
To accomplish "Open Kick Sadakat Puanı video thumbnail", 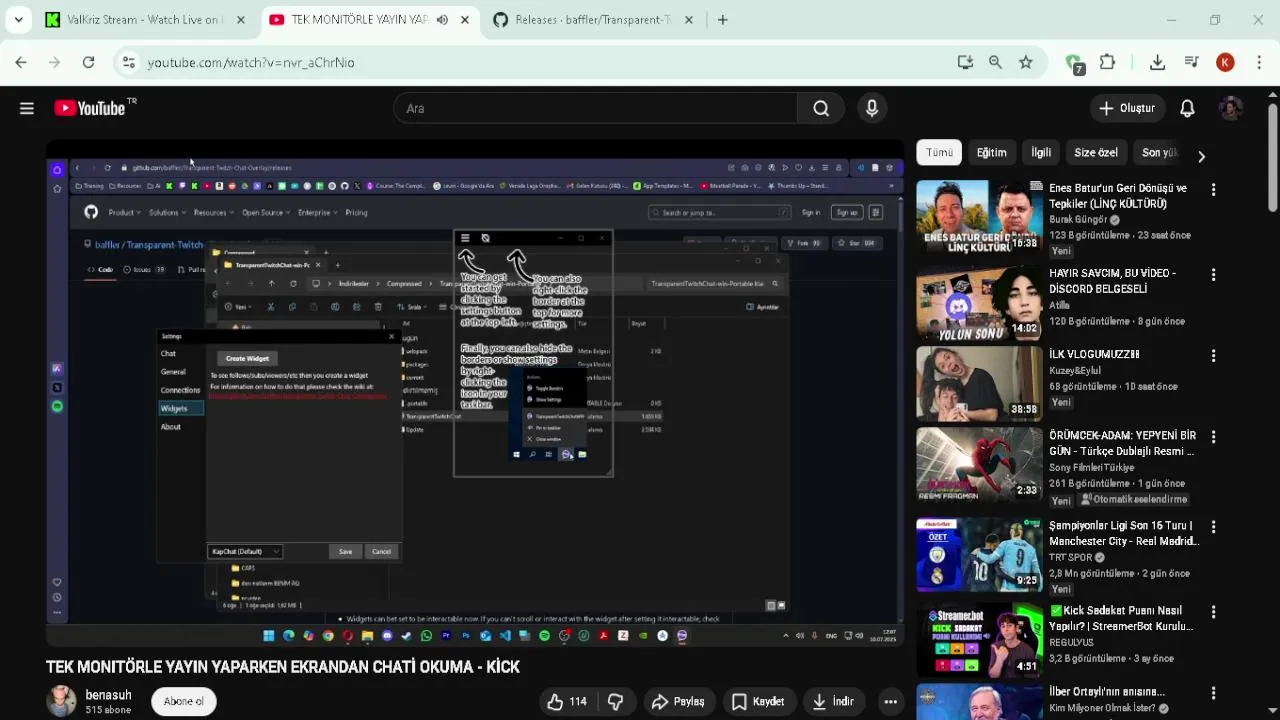I will tap(979, 640).
